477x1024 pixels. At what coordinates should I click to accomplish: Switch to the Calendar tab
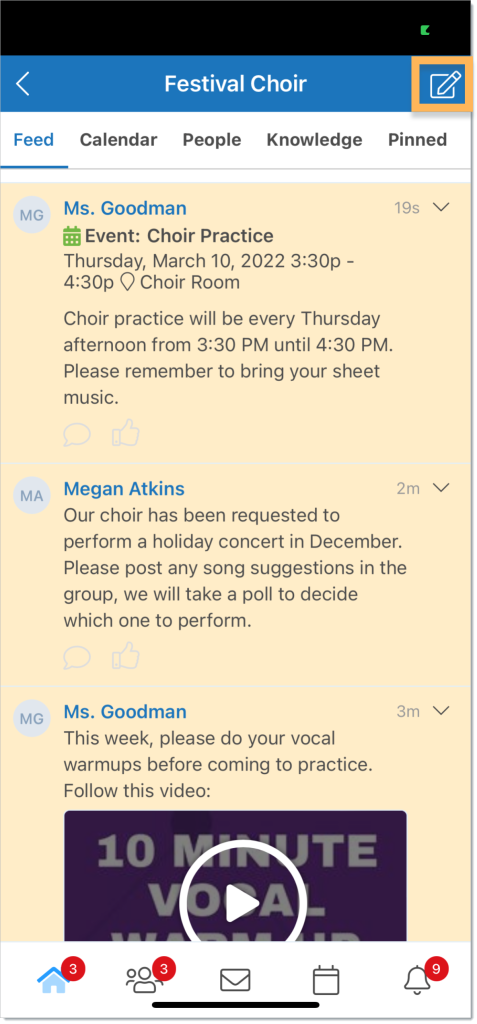(118, 140)
